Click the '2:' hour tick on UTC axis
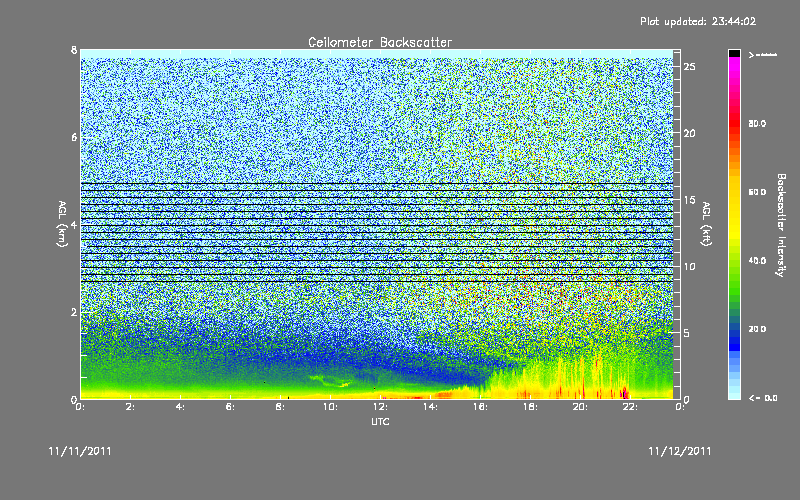This screenshot has height=500, width=800. [131, 407]
